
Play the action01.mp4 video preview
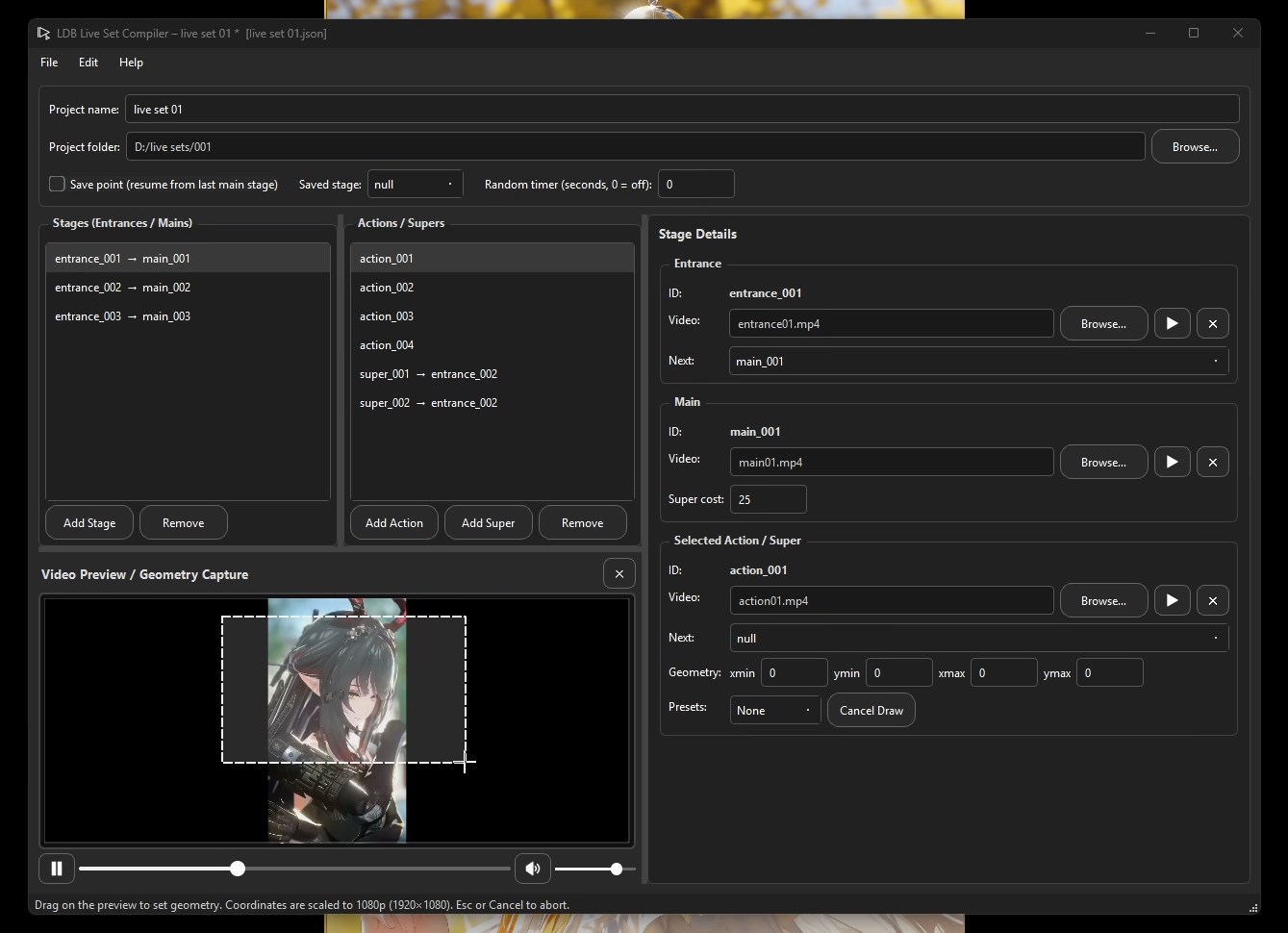point(1172,601)
